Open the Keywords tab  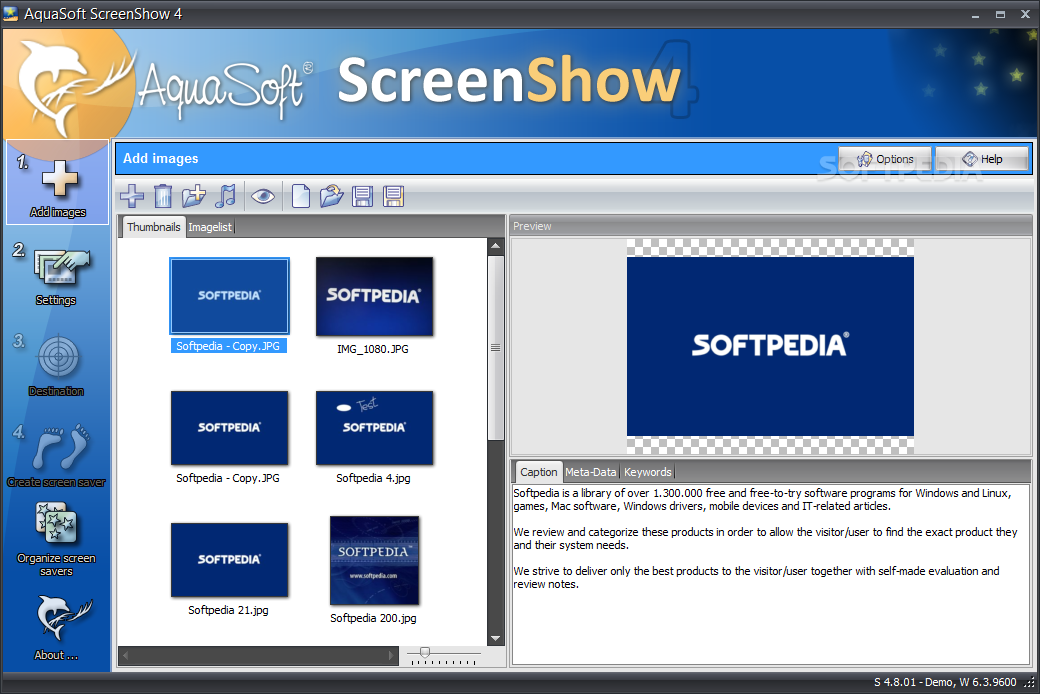[647, 472]
